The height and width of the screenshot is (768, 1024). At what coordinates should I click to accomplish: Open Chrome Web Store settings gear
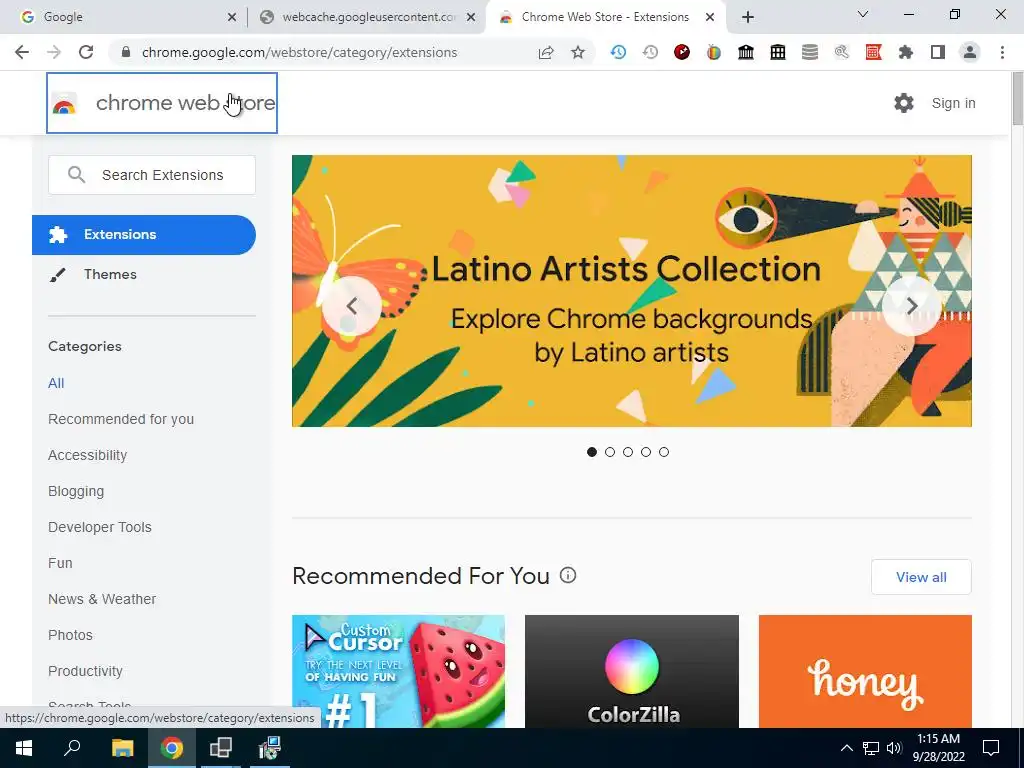pos(904,103)
